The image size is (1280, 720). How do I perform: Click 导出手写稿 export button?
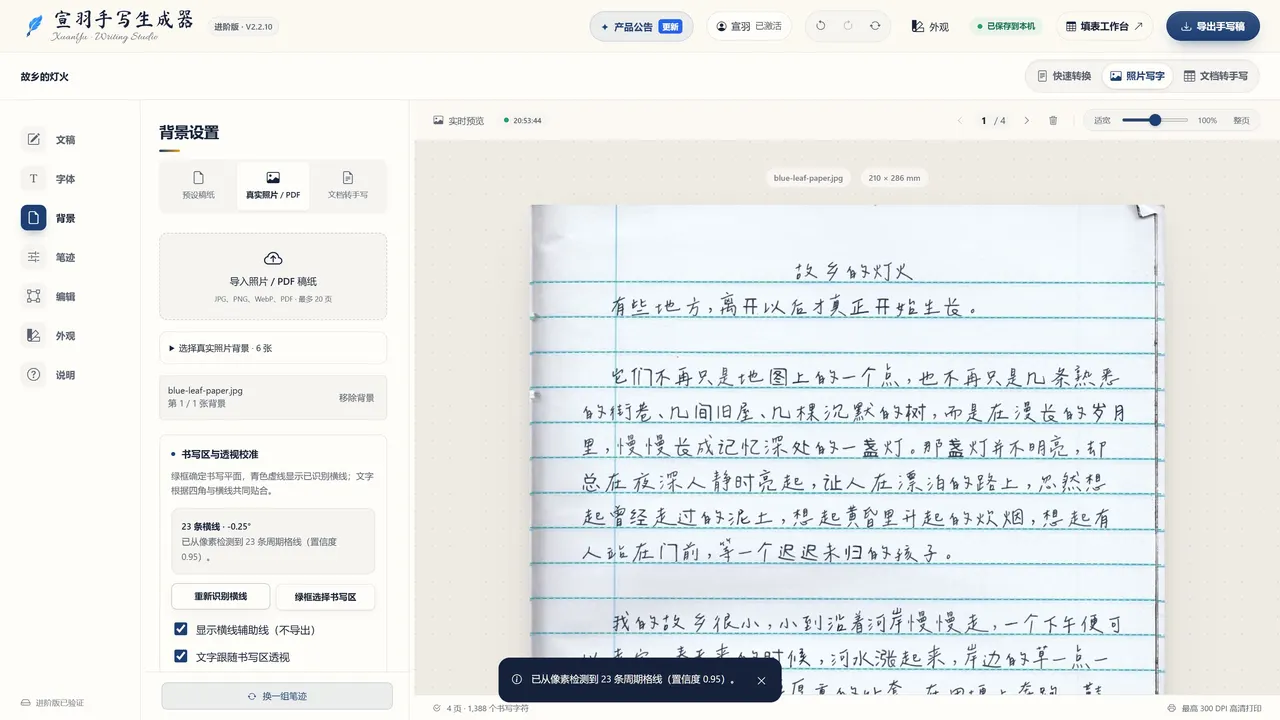pos(1213,27)
